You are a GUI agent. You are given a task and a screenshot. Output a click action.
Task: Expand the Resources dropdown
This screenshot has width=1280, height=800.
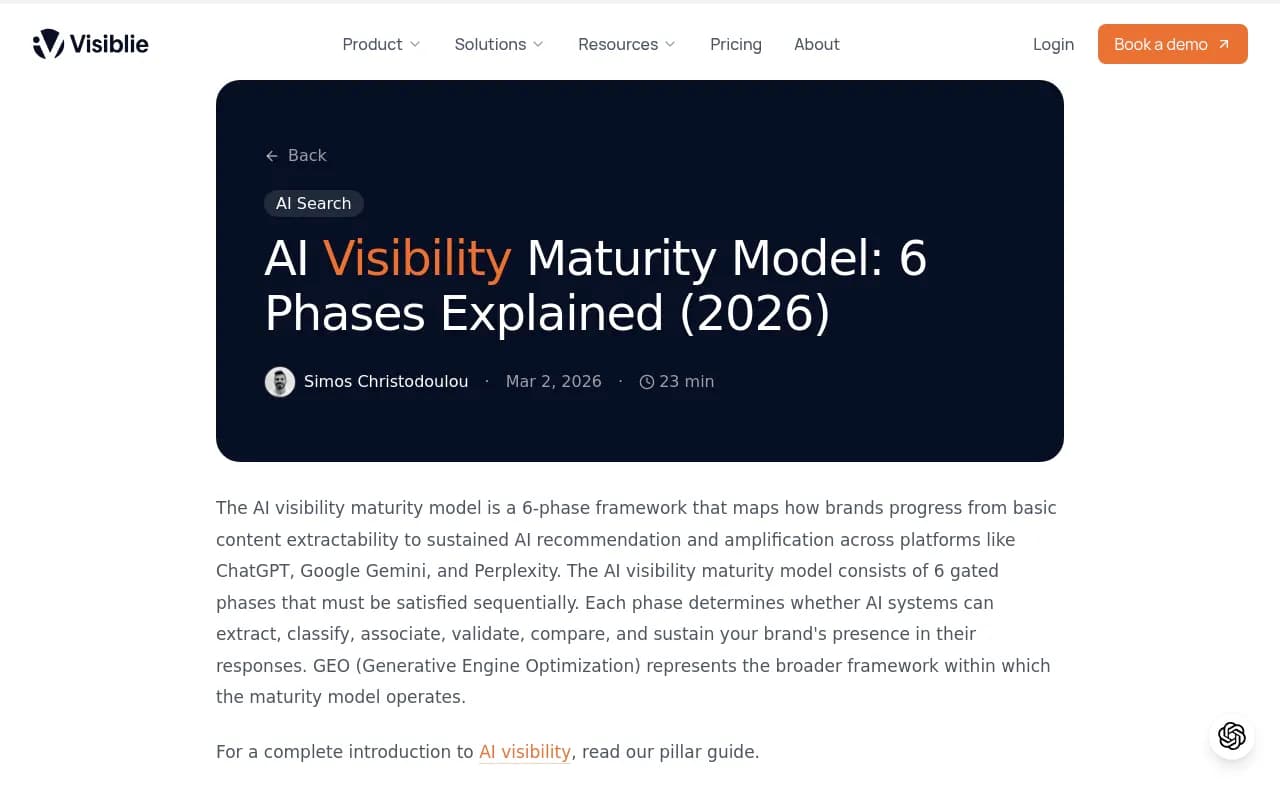click(626, 44)
